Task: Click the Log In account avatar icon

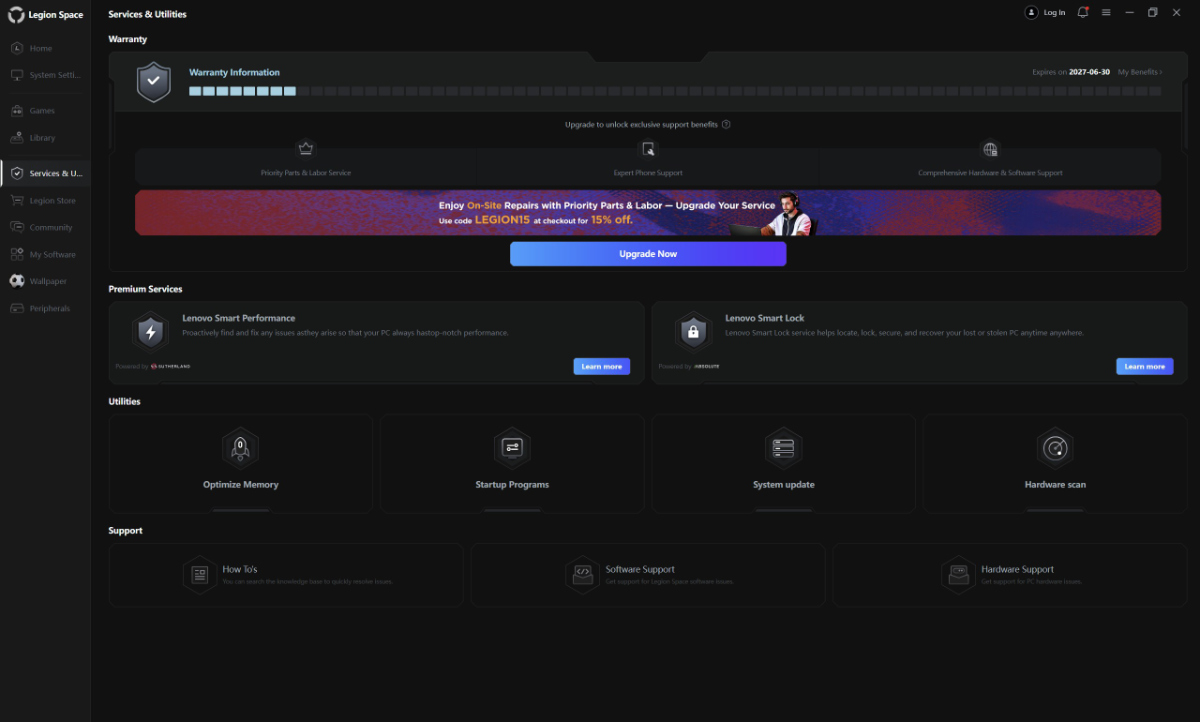Action: [1032, 12]
